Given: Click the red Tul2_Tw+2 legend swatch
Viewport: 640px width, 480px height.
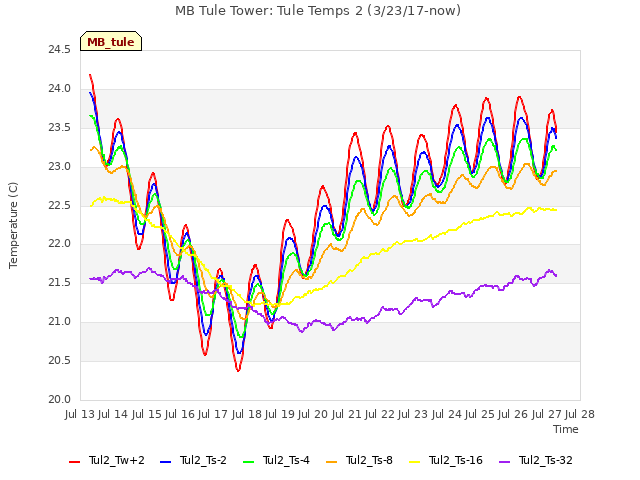Looking at the screenshot, I should click(x=74, y=462).
